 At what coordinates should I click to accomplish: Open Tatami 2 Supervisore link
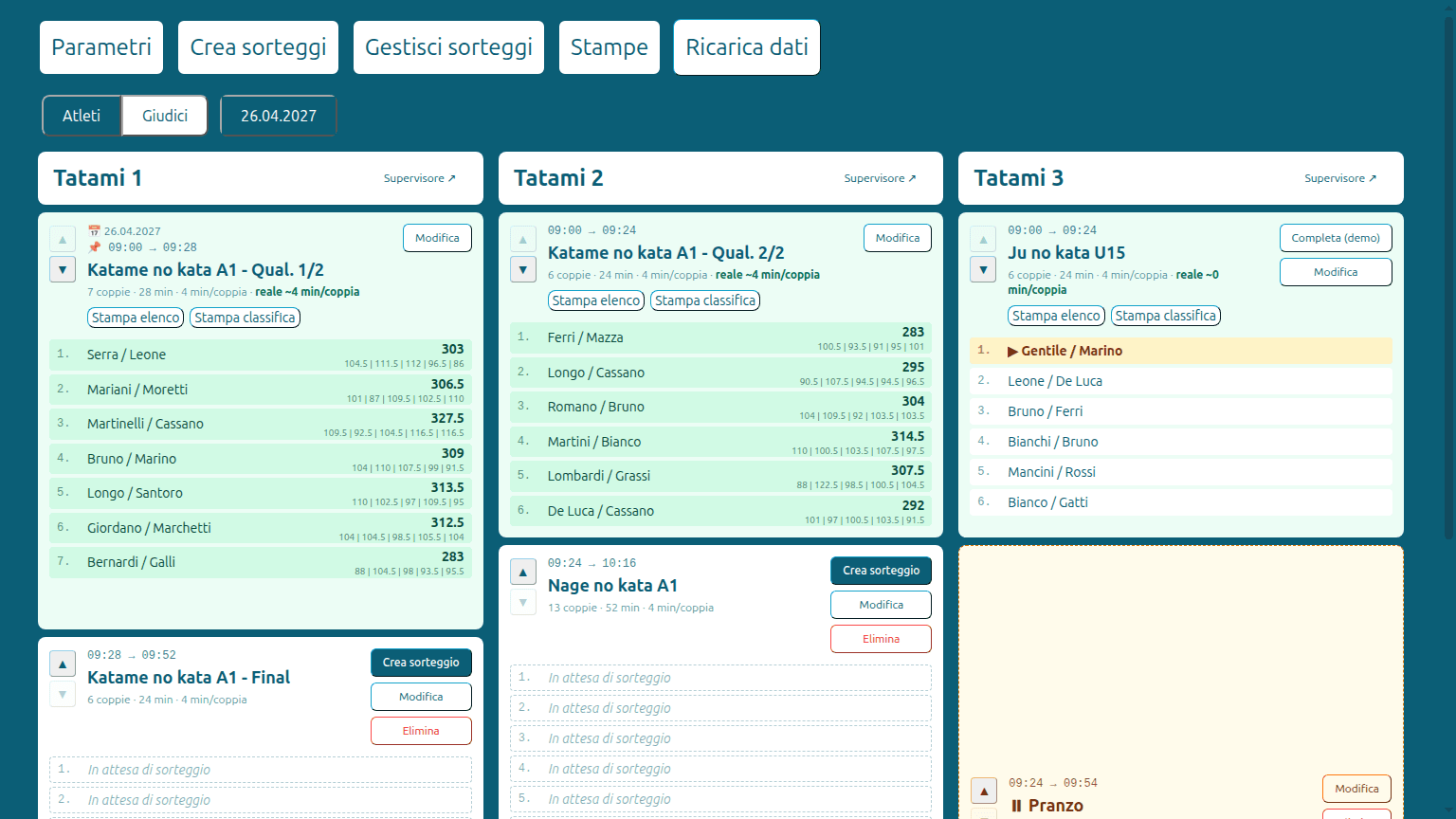pos(881,178)
